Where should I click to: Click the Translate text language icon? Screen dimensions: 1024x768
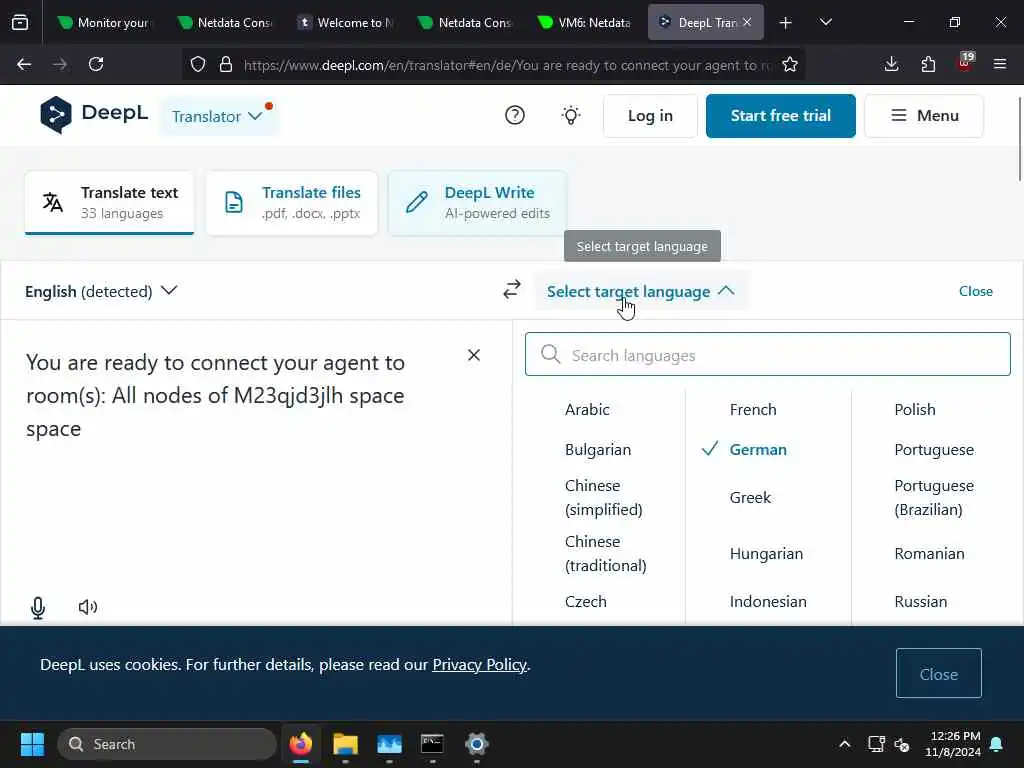pyautogui.click(x=53, y=202)
